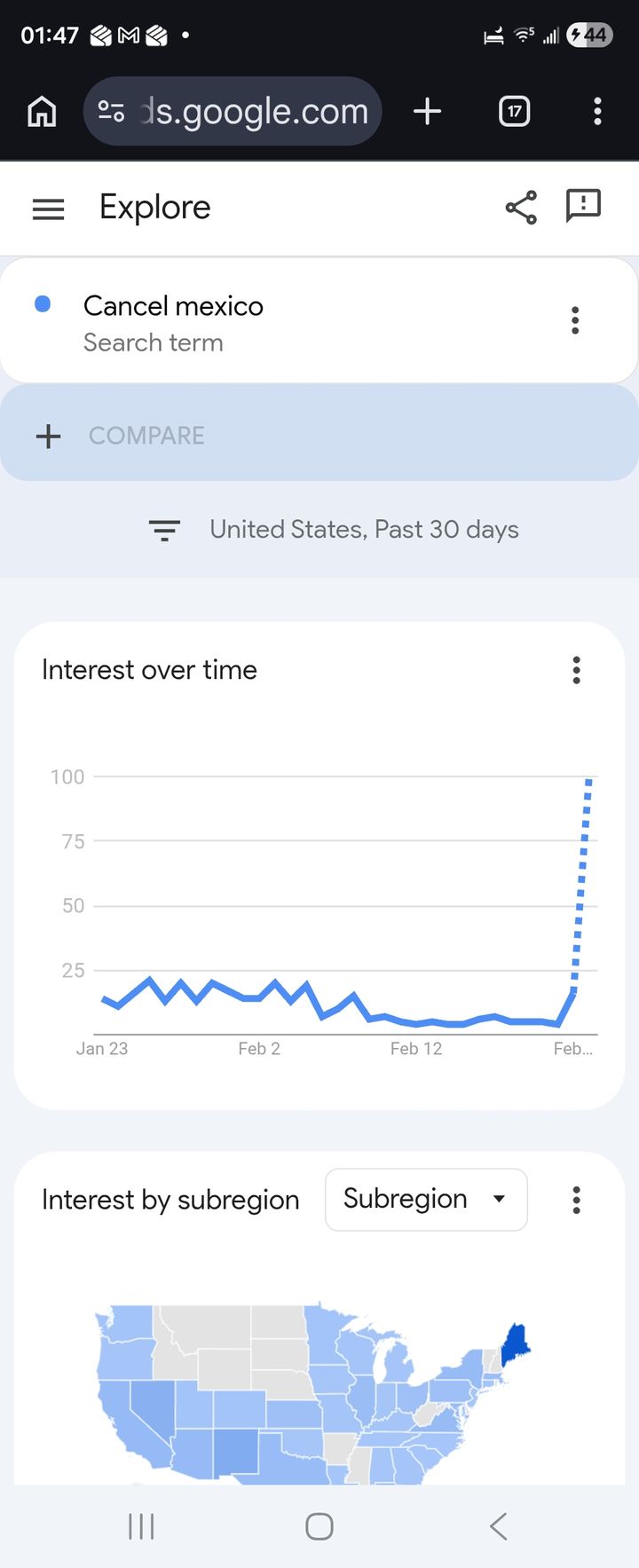Open Interest over time options menu
This screenshot has height=1568, width=639.
tap(576, 670)
